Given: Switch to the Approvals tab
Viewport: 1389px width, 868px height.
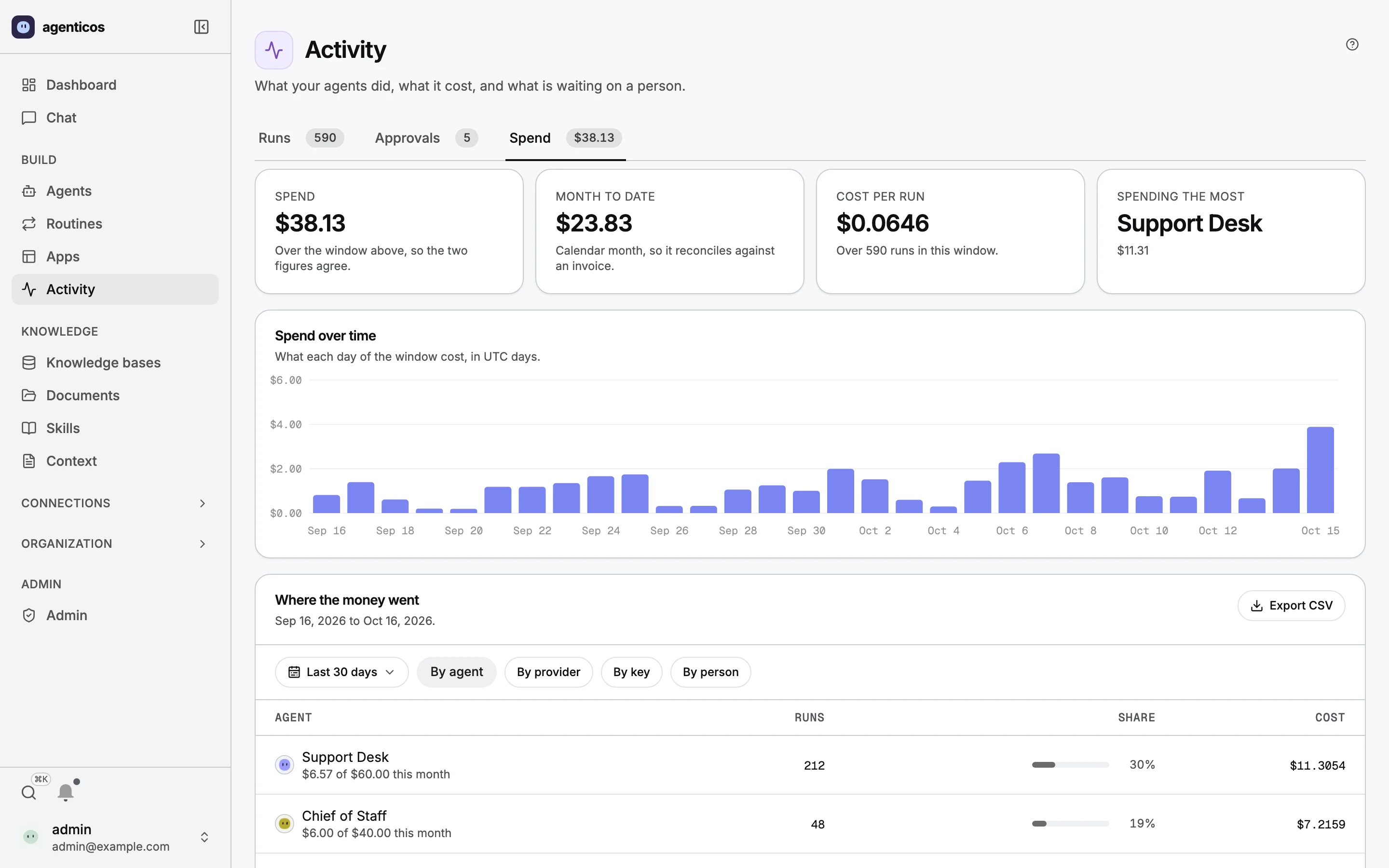Looking at the screenshot, I should tap(426, 138).
